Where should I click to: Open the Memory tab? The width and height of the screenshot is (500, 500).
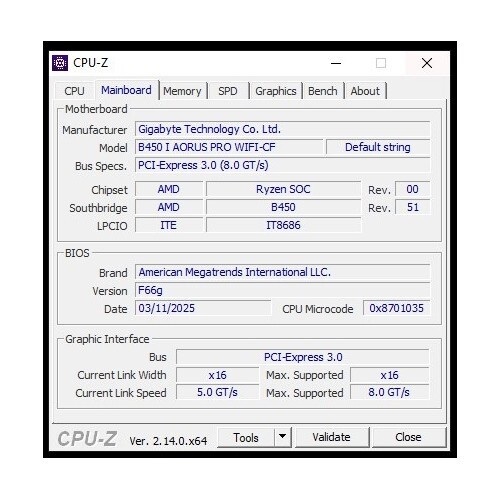point(182,91)
